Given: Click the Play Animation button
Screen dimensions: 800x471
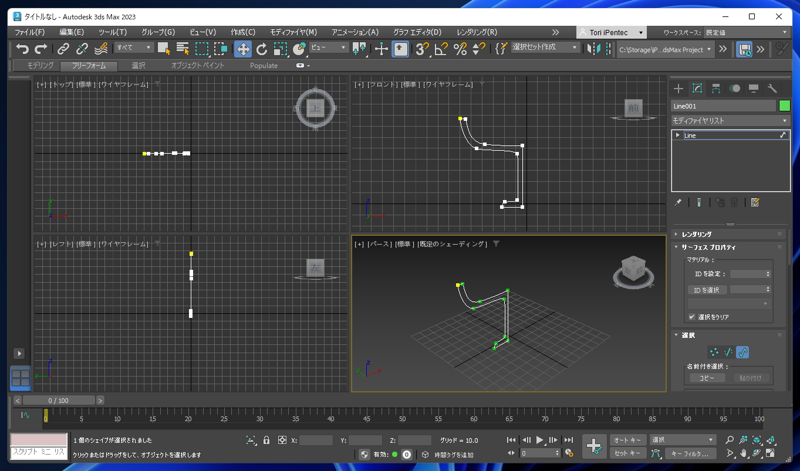Looking at the screenshot, I should 540,440.
